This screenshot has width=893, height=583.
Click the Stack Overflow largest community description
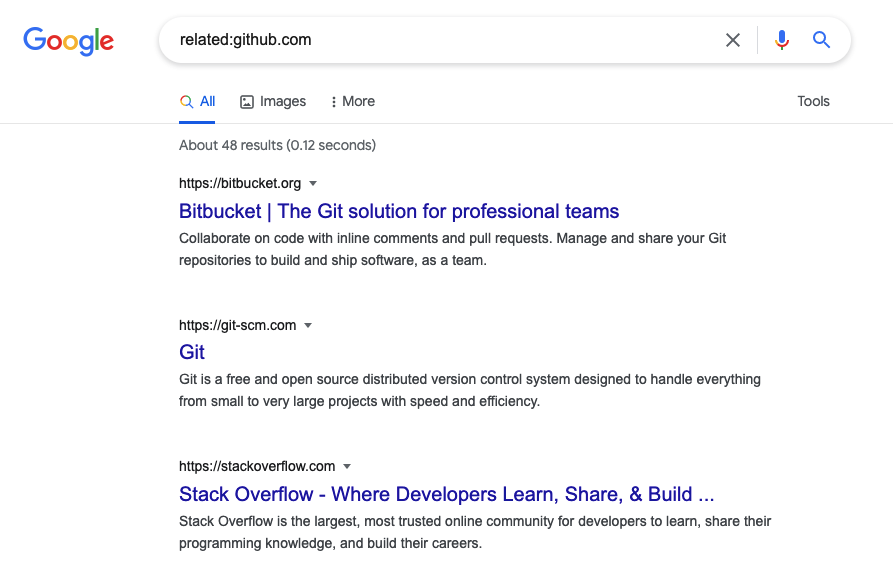475,532
